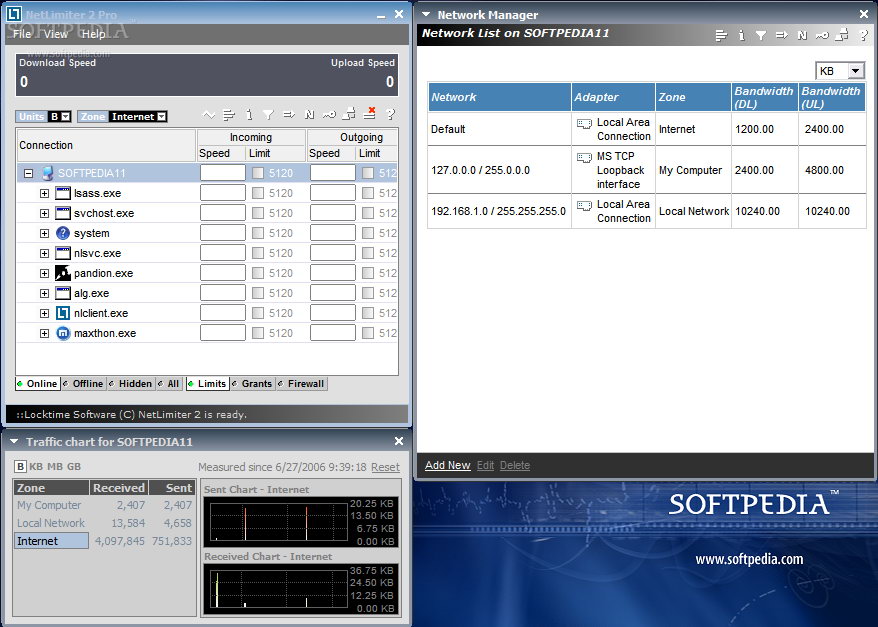Switch to the Offline tab
The height and width of the screenshot is (627, 878).
(x=83, y=383)
